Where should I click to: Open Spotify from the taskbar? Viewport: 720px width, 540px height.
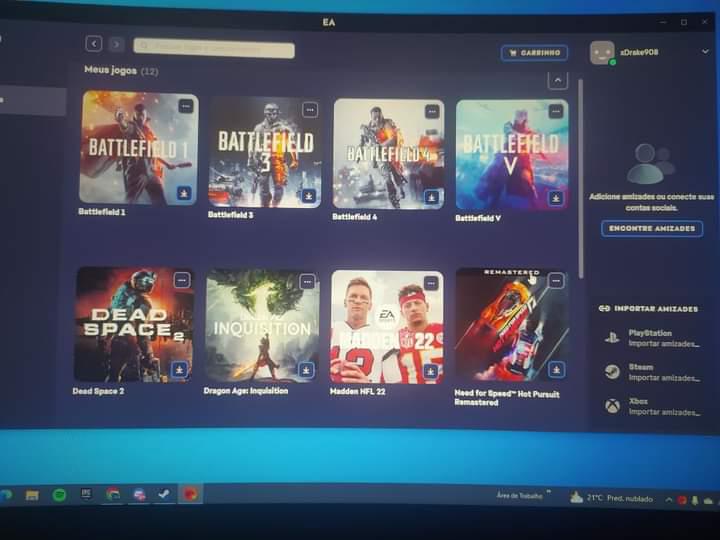59,495
